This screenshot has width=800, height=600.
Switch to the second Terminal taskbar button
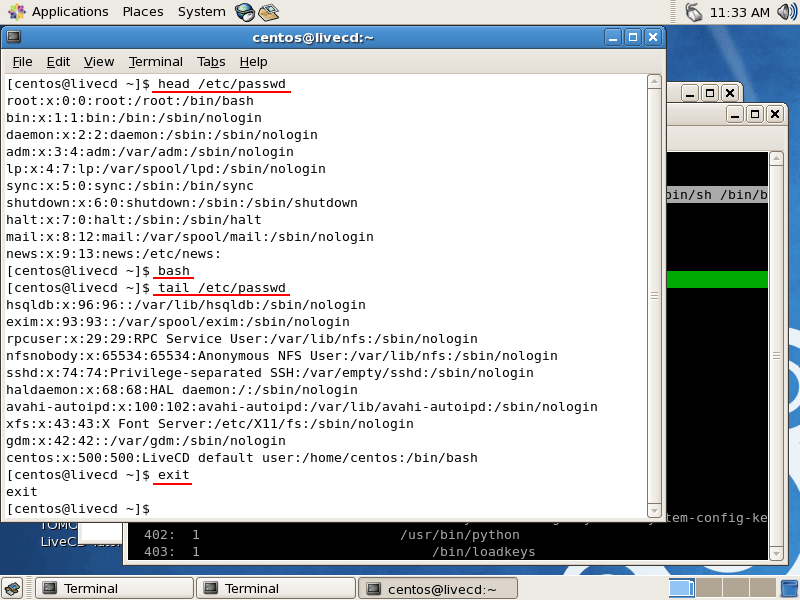coord(276,588)
